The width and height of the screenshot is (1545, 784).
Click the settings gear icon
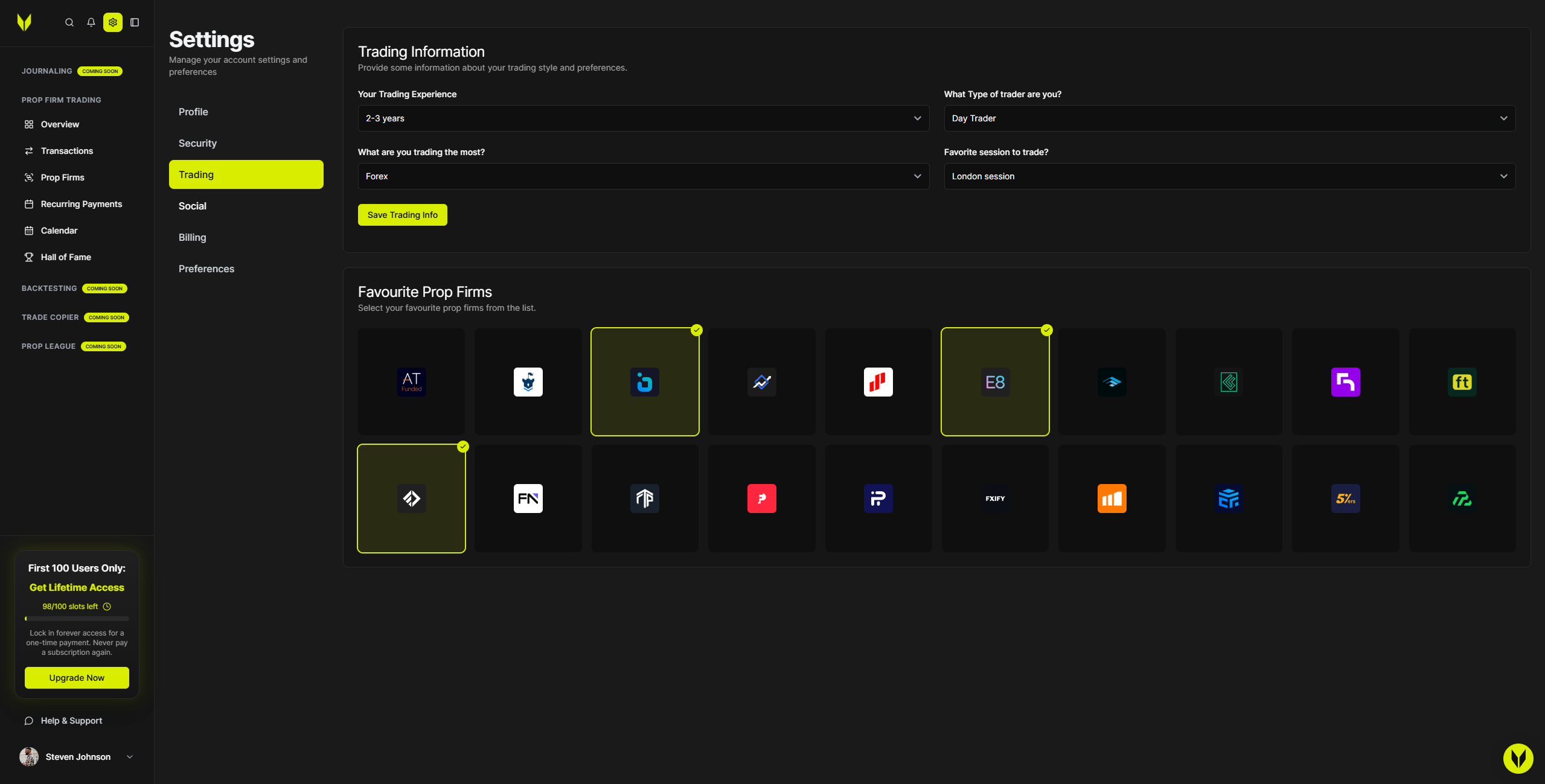[113, 22]
